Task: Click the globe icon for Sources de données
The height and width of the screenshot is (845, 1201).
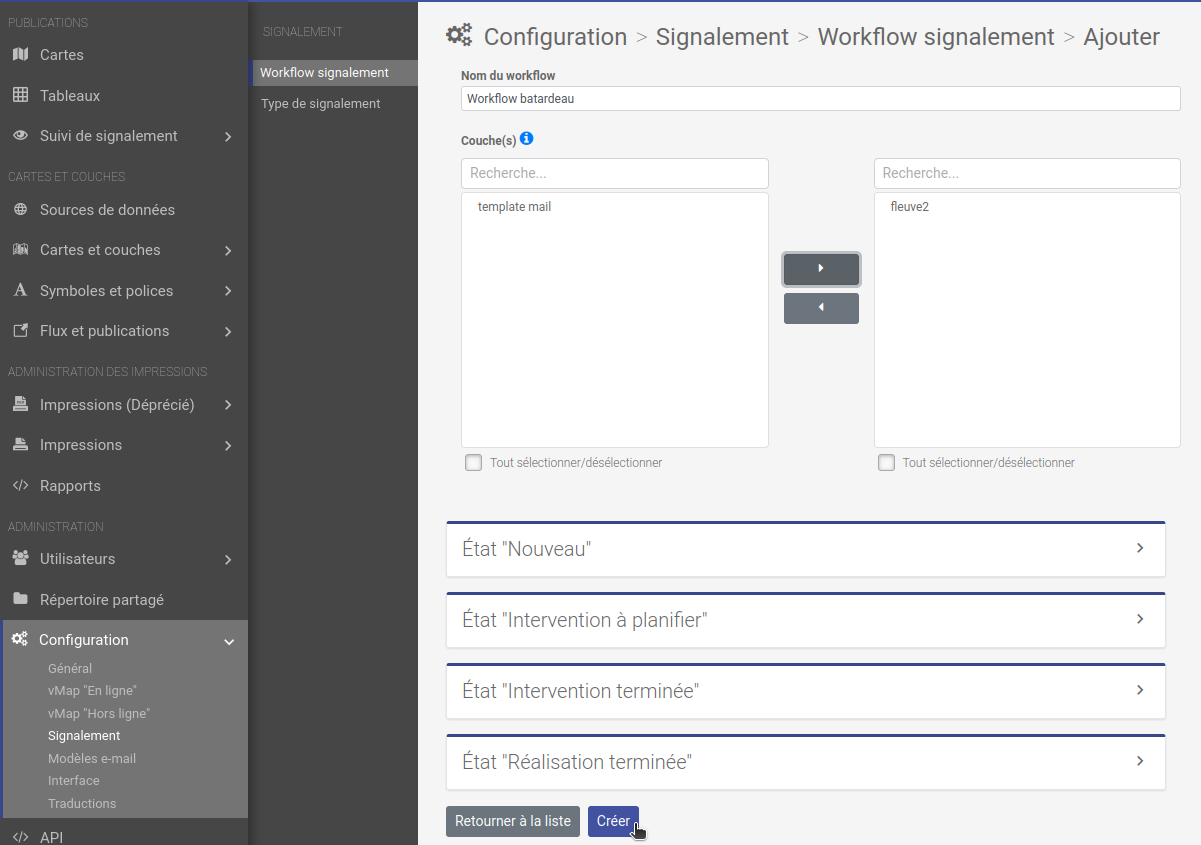Action: coord(20,209)
